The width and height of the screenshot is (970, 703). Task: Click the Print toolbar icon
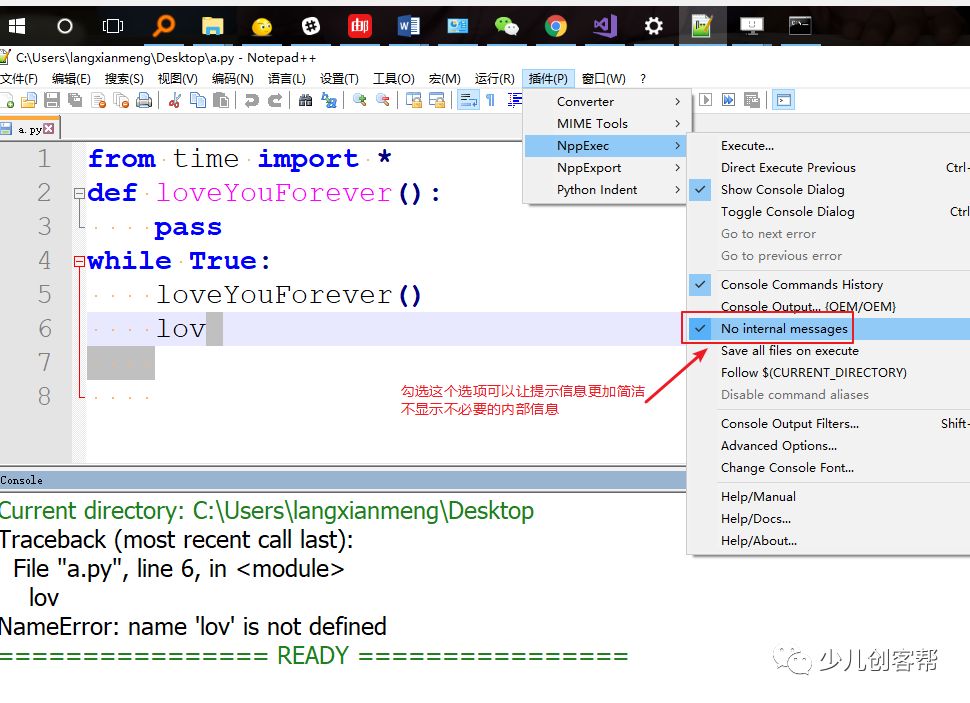(144, 100)
